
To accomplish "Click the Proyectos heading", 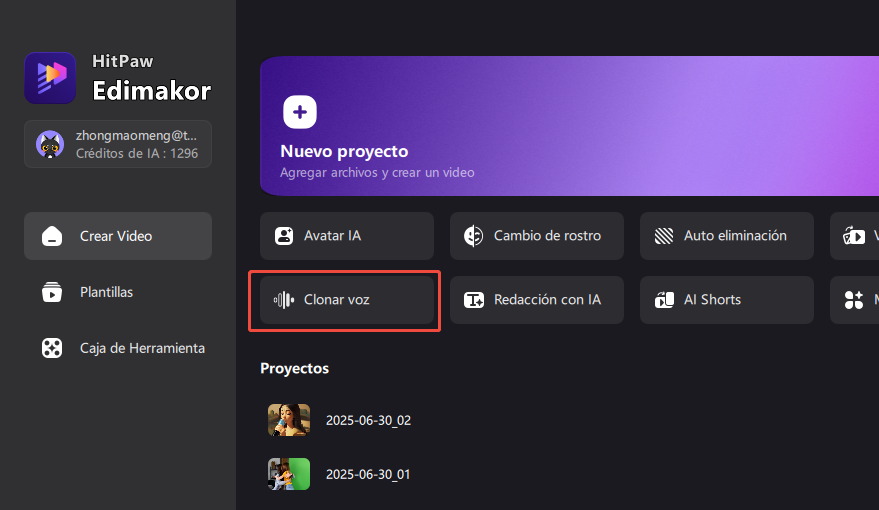I will (x=294, y=369).
